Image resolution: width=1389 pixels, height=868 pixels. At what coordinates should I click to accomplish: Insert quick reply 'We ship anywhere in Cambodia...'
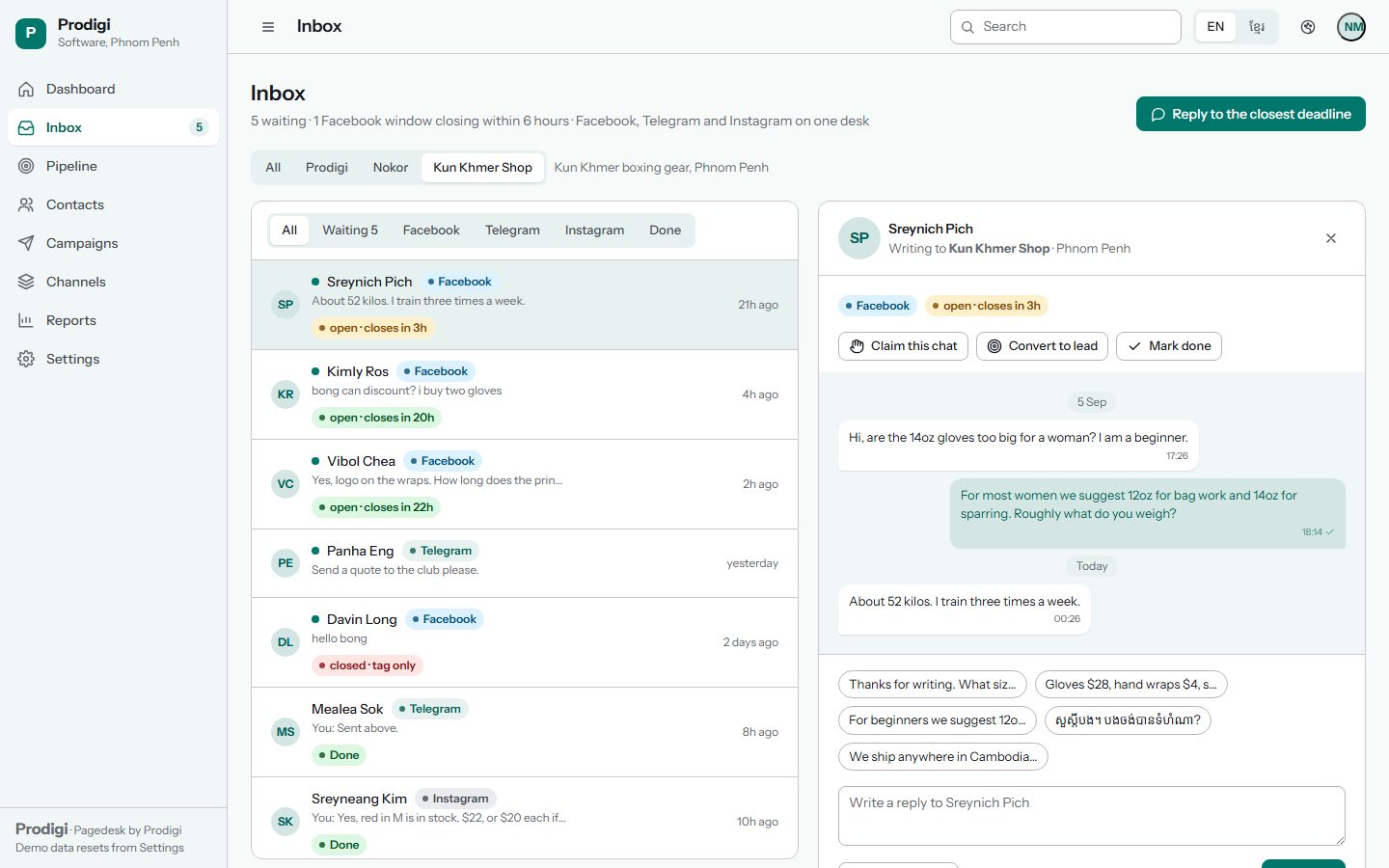[943, 757]
